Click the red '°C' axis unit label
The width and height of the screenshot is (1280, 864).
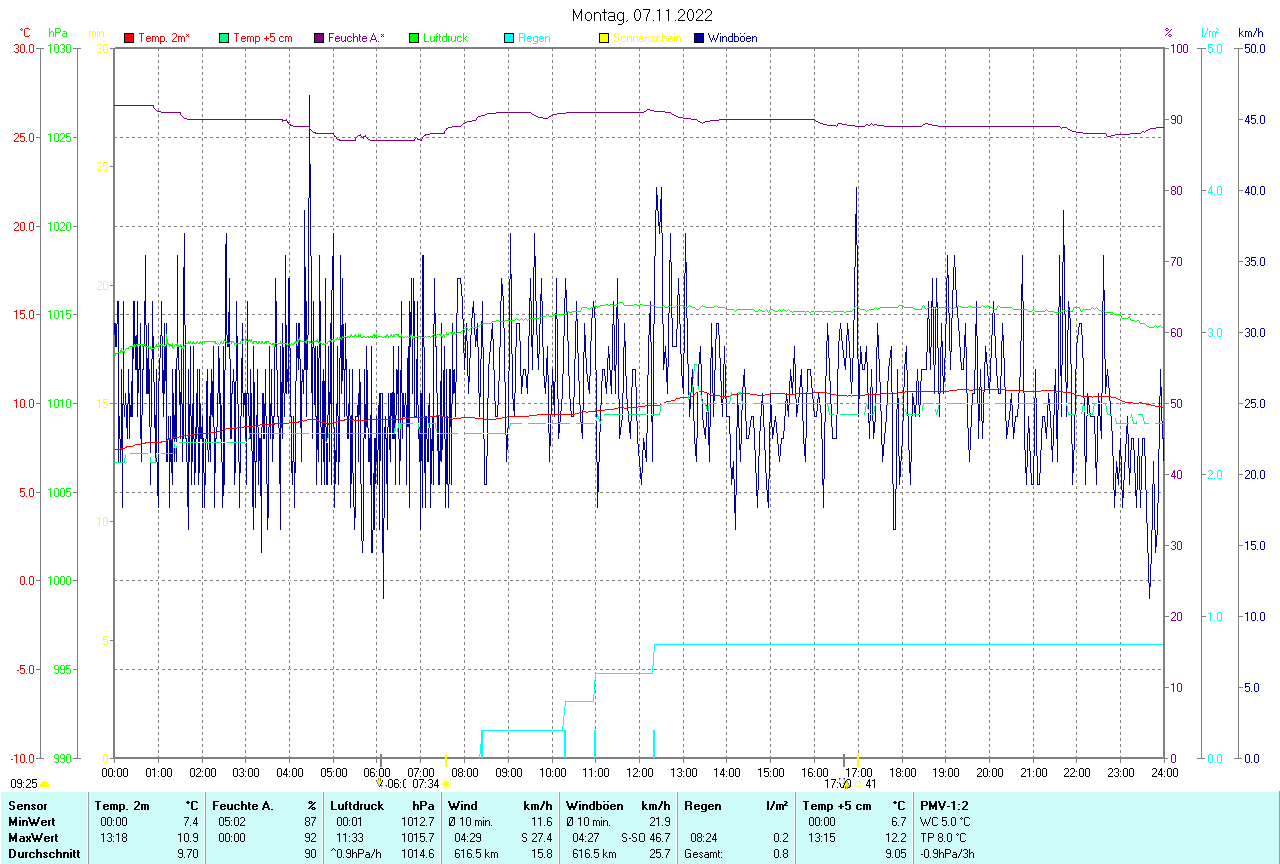coord(25,33)
